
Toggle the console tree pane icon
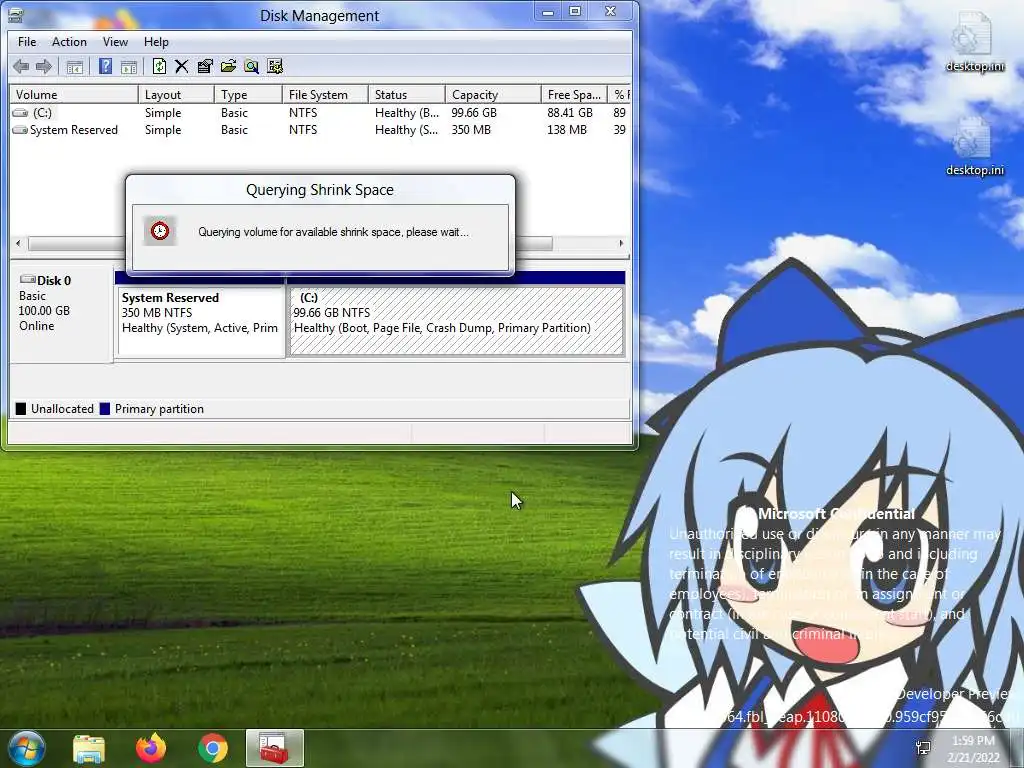(x=74, y=66)
